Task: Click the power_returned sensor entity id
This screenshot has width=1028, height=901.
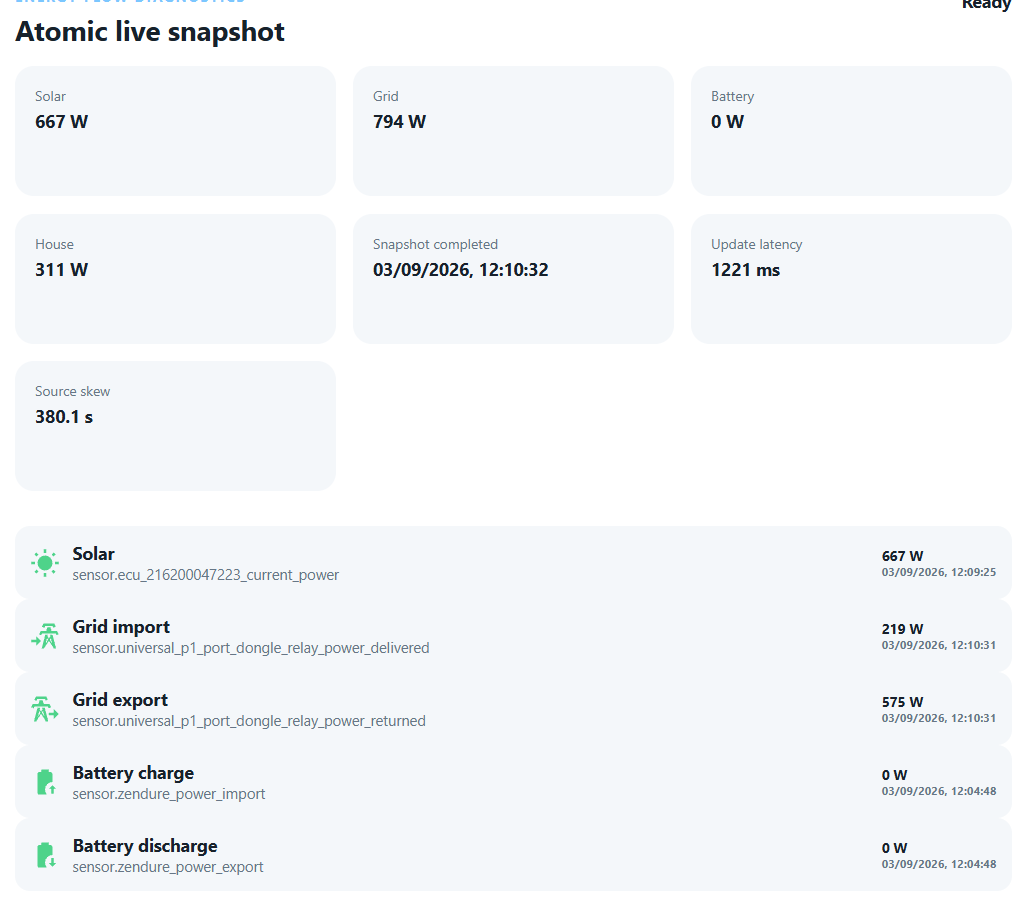Action: [248, 721]
